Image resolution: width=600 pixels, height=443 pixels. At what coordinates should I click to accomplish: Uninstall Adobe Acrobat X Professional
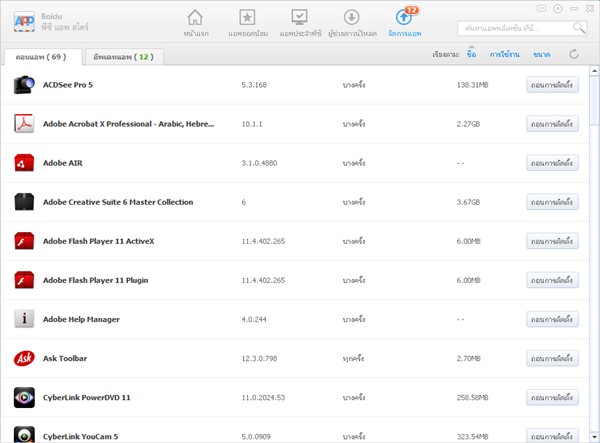(x=552, y=124)
